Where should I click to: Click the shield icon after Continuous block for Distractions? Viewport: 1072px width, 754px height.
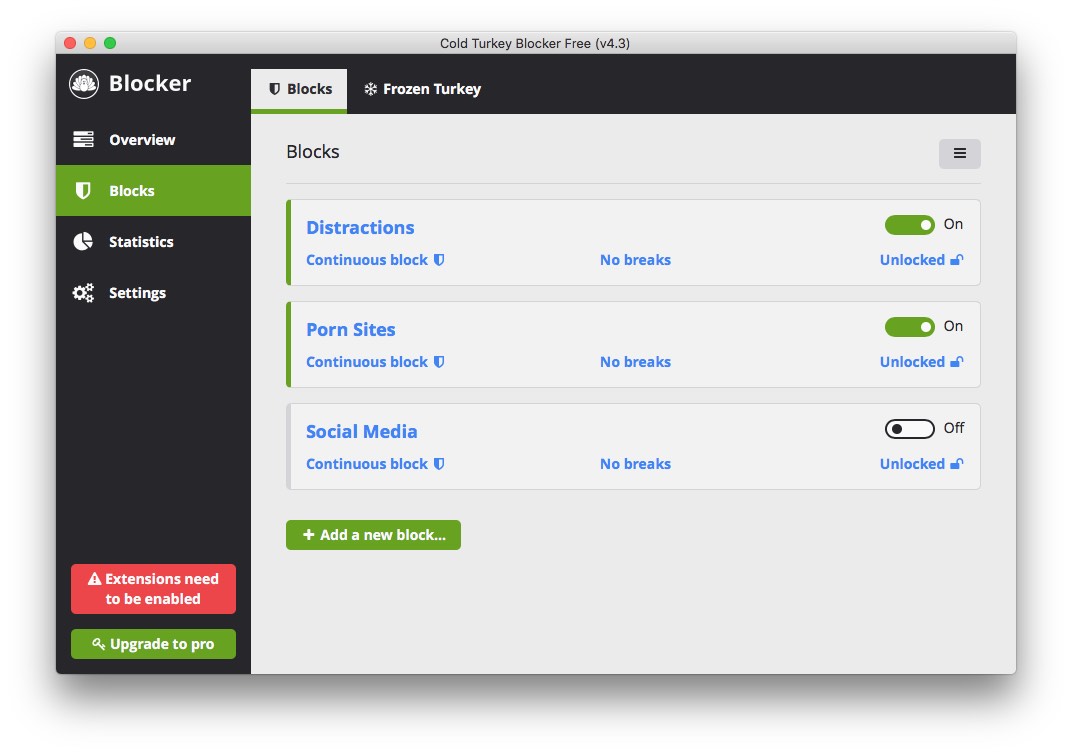point(439,259)
